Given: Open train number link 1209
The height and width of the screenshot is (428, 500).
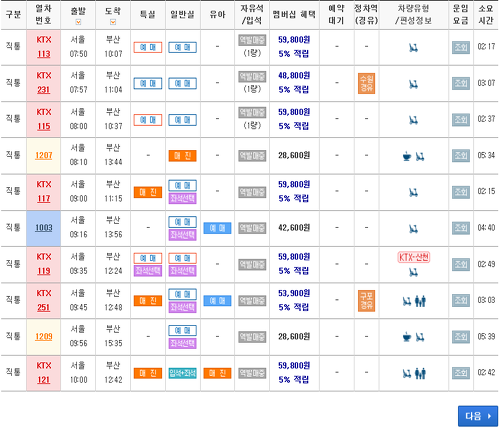Looking at the screenshot, I should tap(44, 337).
